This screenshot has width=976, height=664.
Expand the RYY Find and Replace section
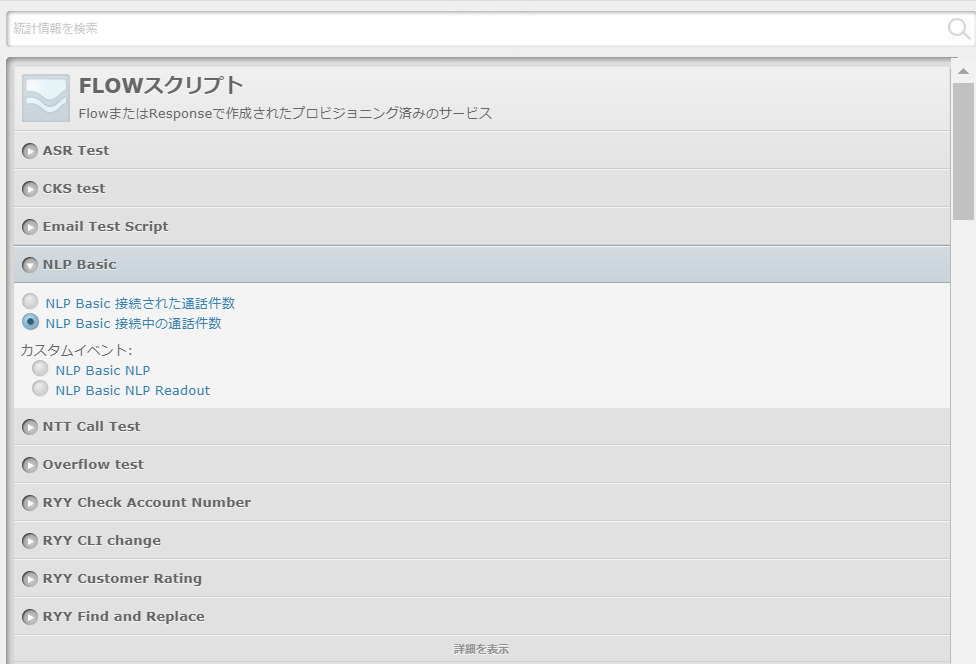point(482,616)
